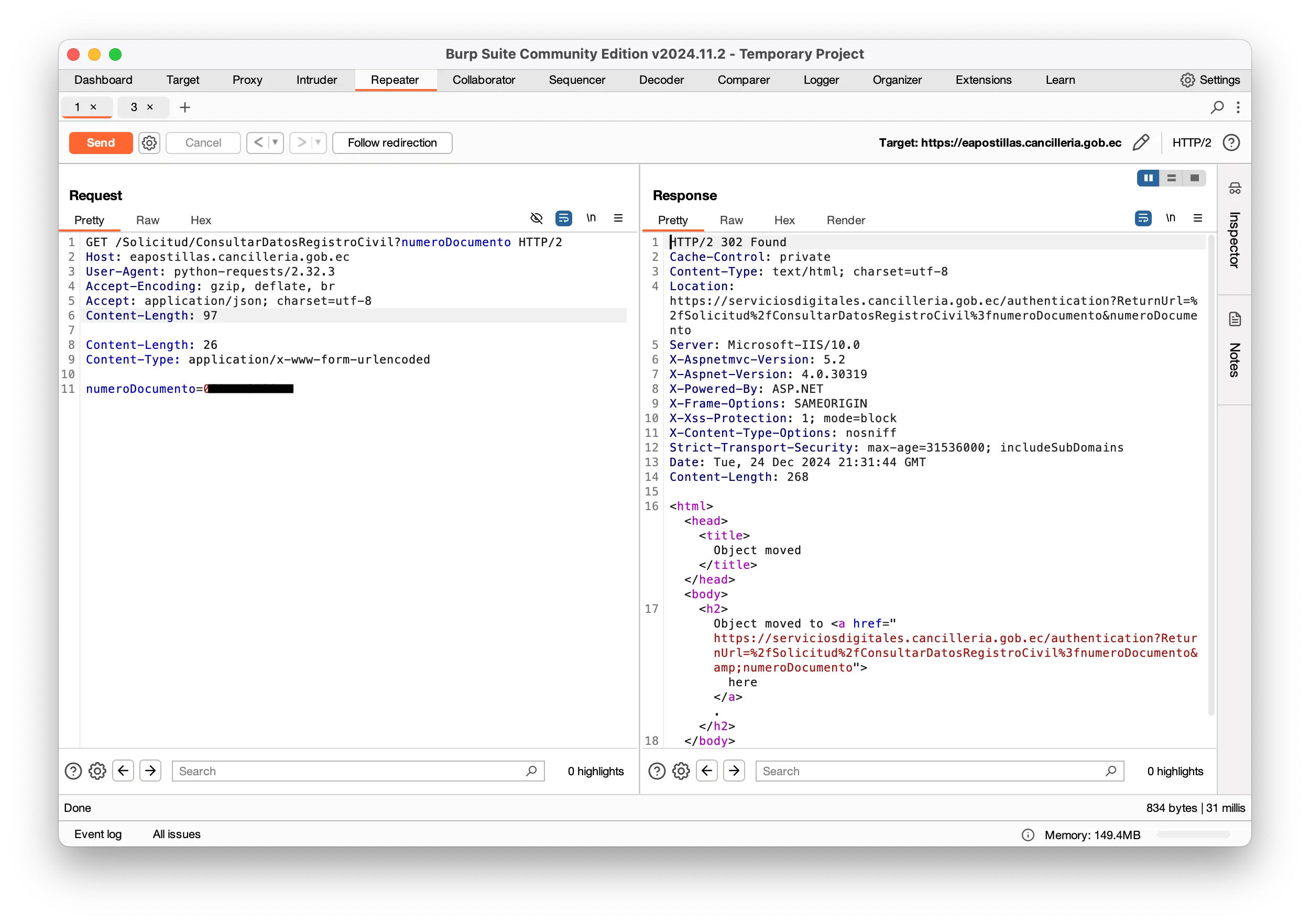Go to previous request search match
Screen dimensions: 1310x924
click(x=123, y=771)
